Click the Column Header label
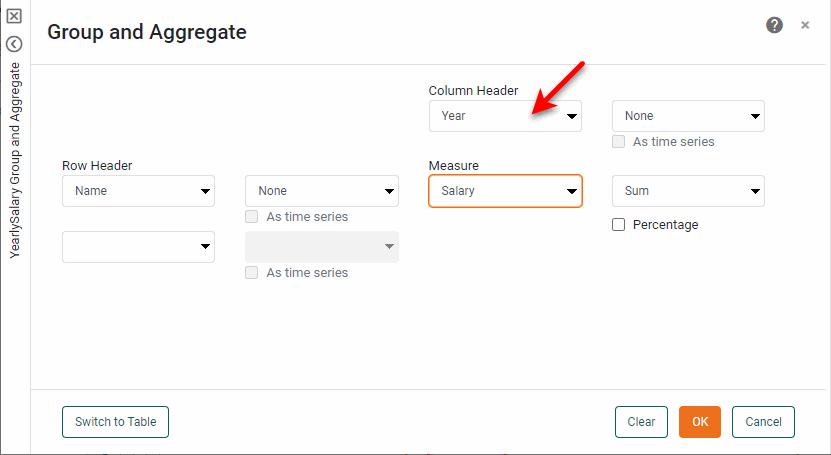Screen dimensions: 831x455 [473, 91]
